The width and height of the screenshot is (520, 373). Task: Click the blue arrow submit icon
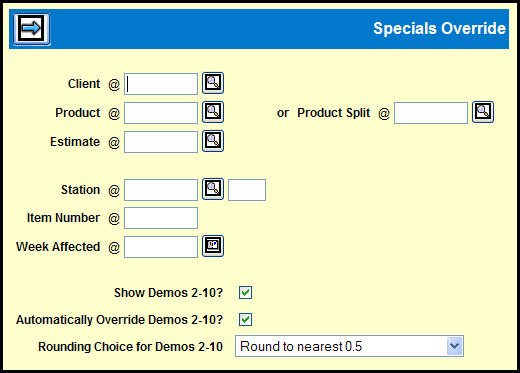[x=32, y=29]
